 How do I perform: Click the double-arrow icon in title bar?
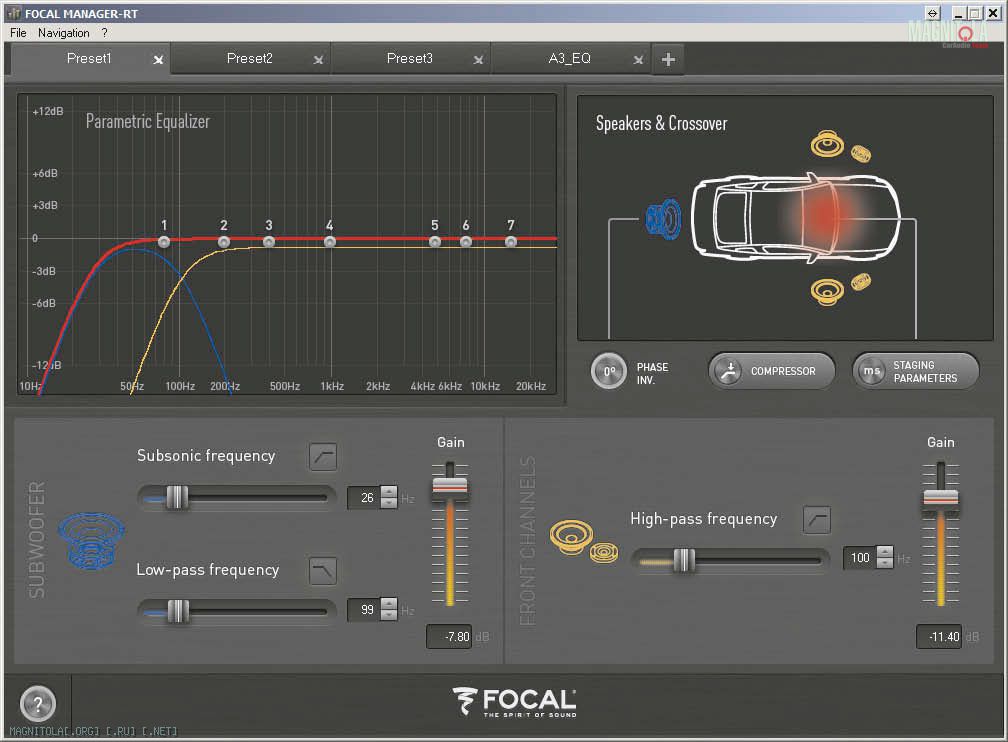point(933,13)
